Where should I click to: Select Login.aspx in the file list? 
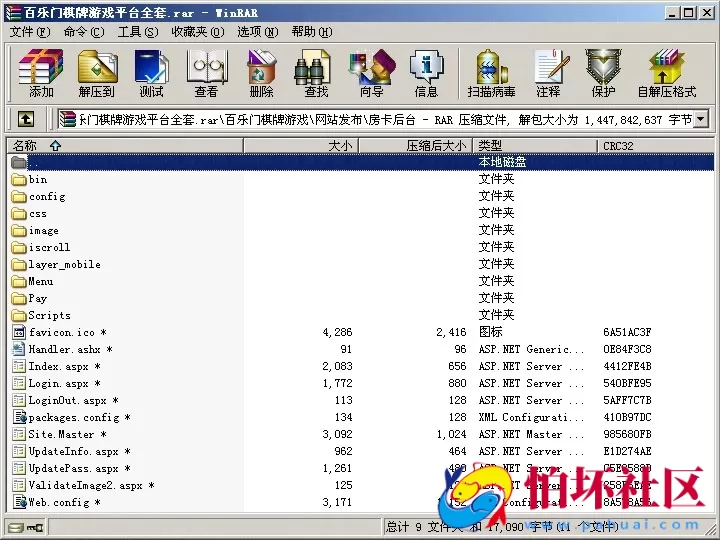[x=56, y=383]
